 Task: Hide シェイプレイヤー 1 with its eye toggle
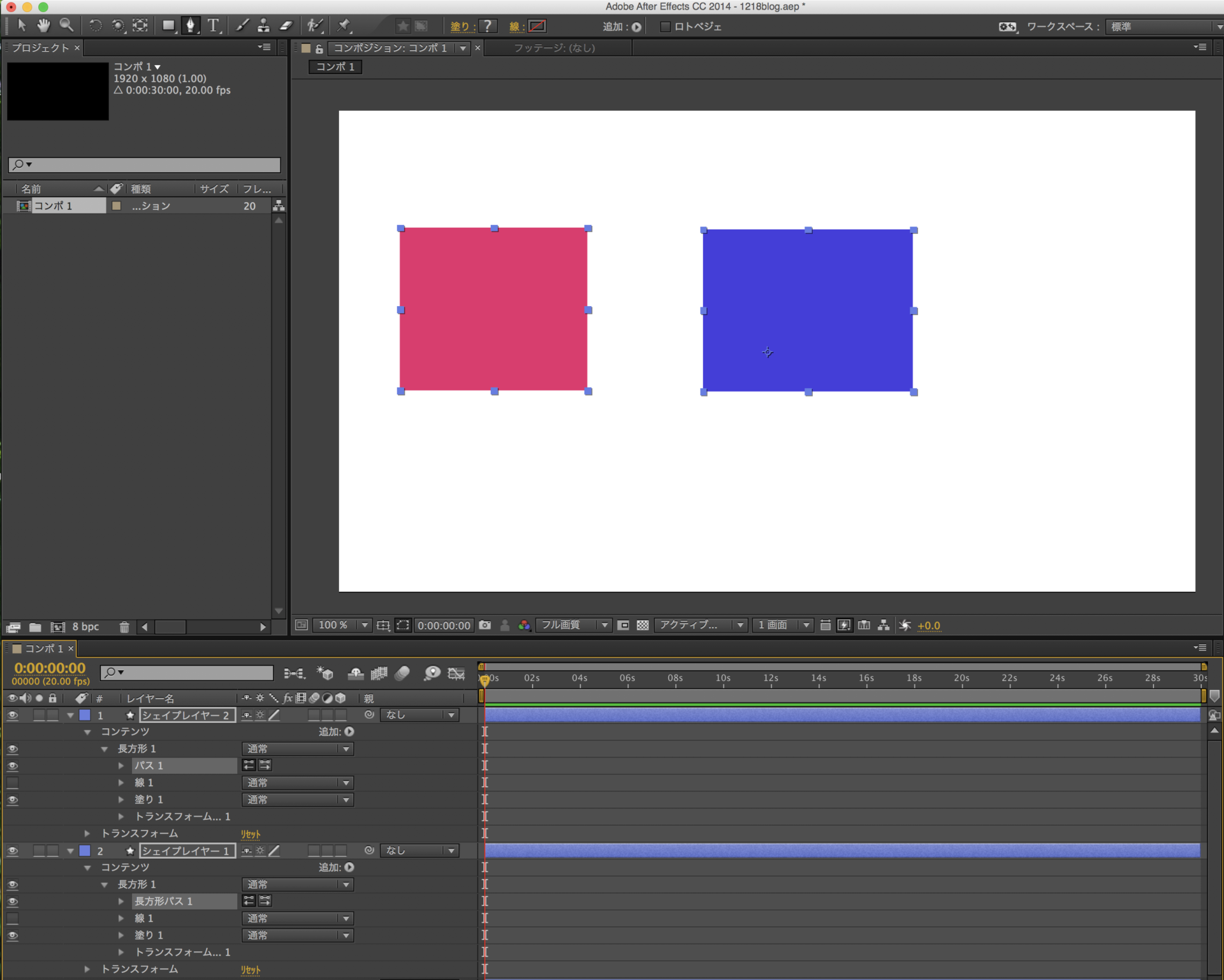[x=12, y=851]
